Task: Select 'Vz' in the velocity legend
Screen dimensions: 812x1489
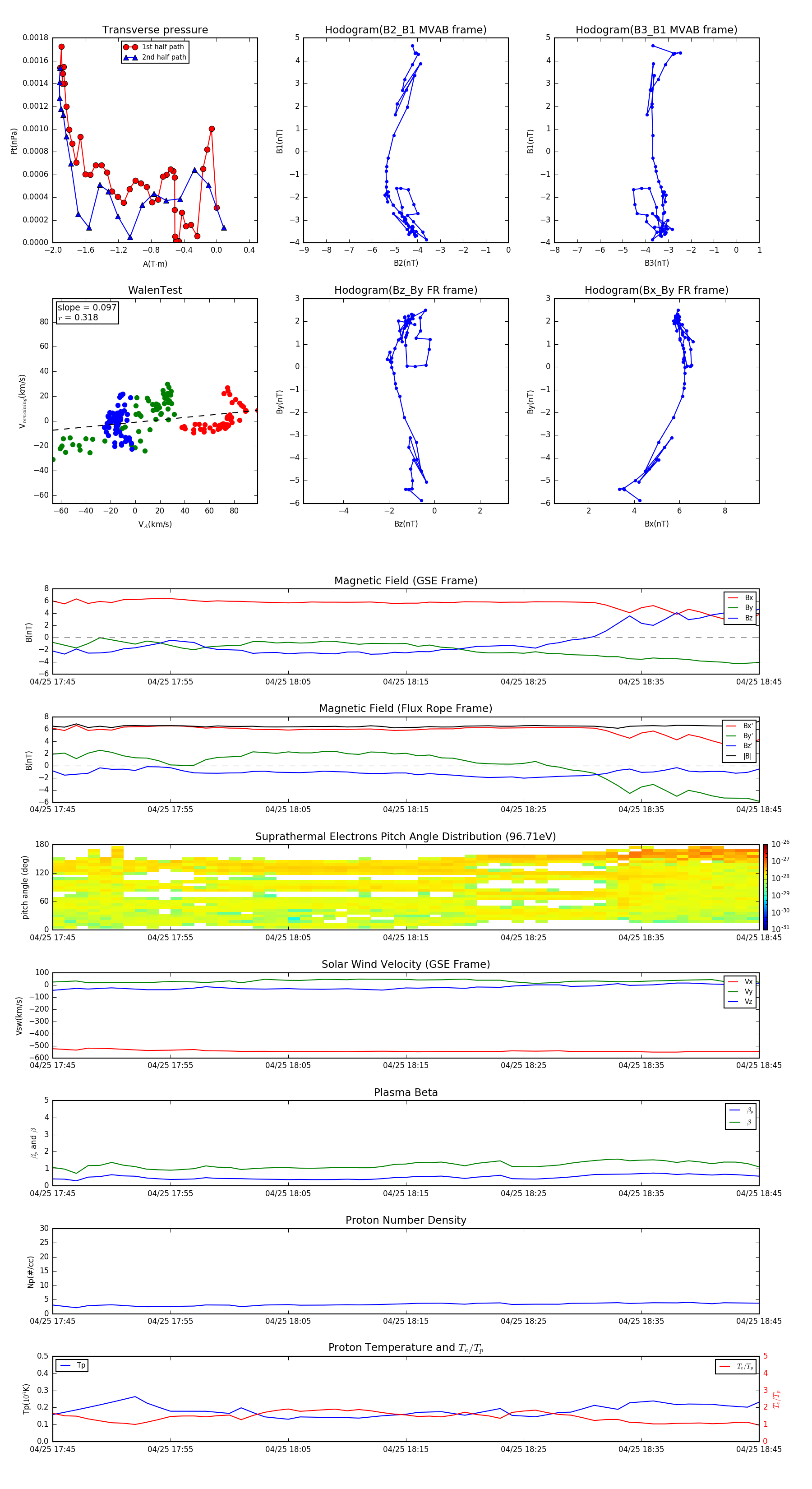Action: (x=741, y=1002)
